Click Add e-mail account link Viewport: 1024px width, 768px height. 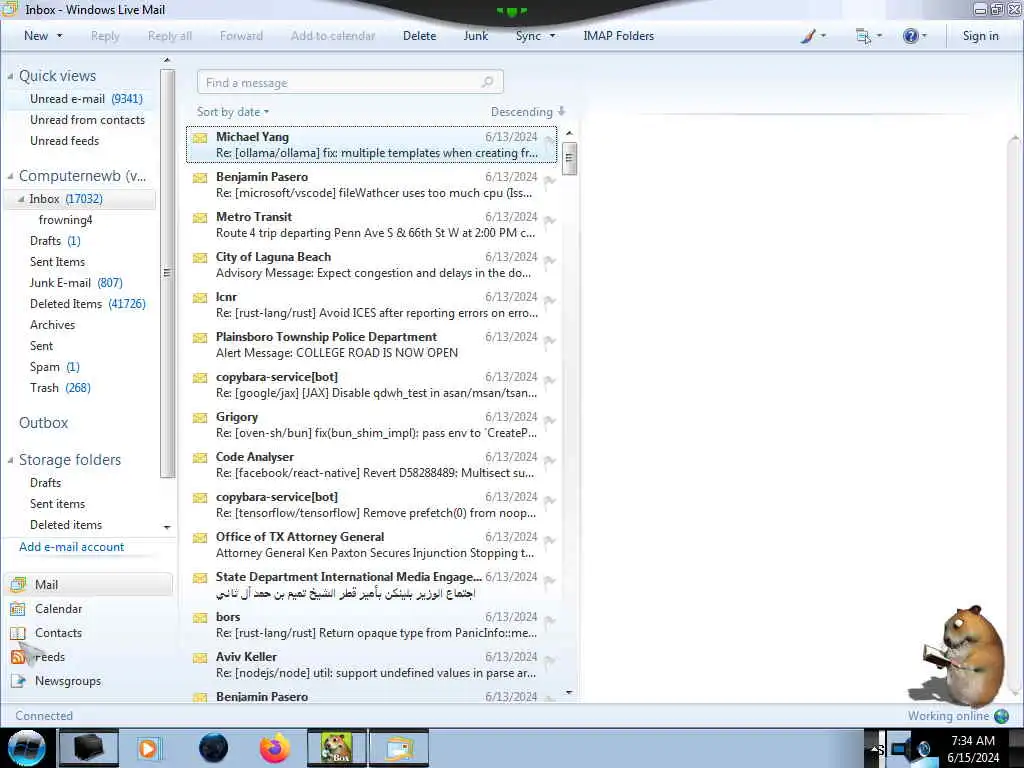(71, 547)
